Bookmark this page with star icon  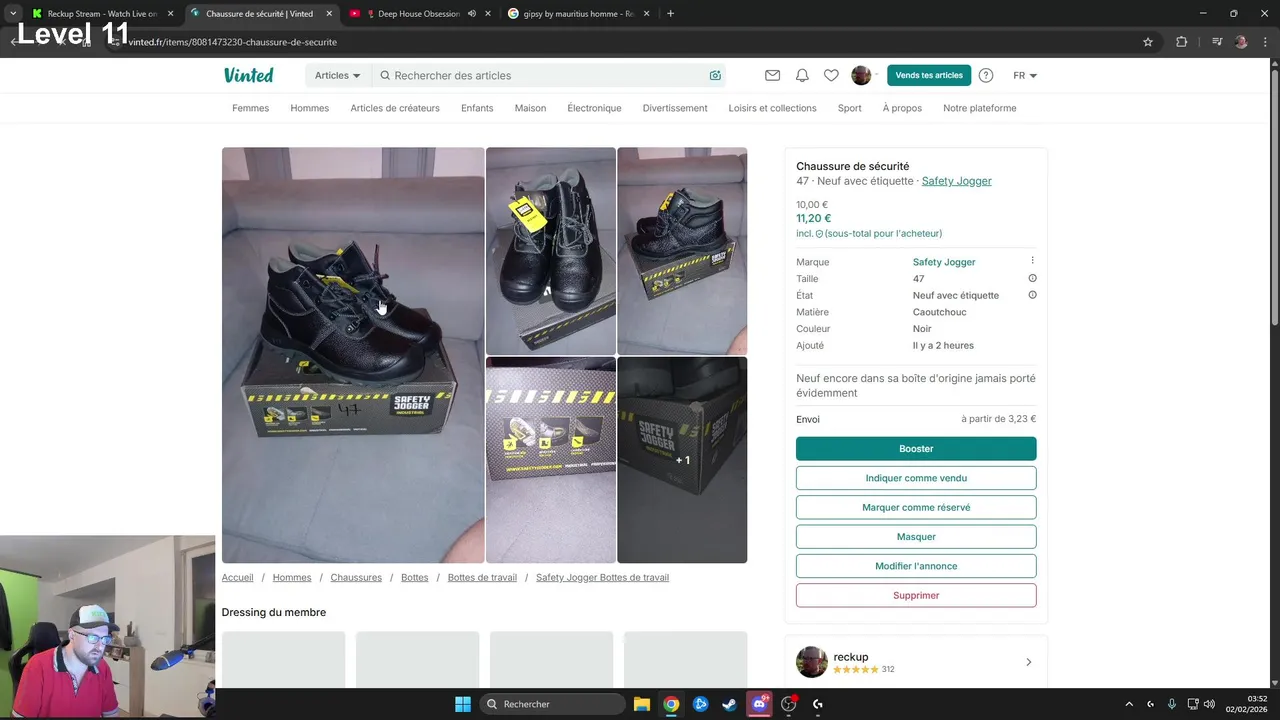1148,42
